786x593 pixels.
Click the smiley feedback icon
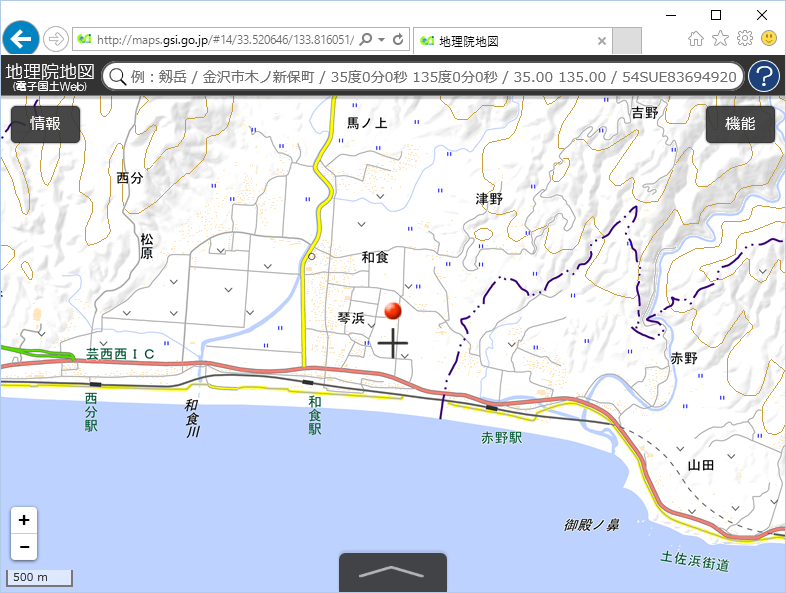click(769, 38)
